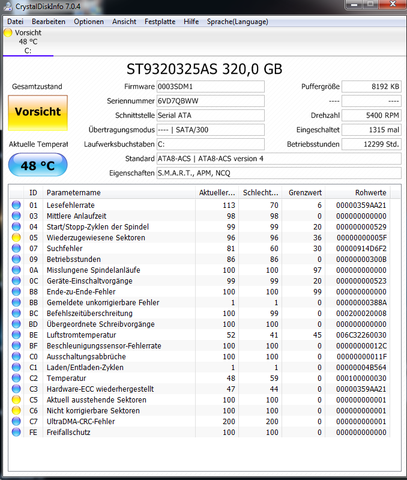
Task: Click the Parametername column header
Action: [x=119, y=193]
